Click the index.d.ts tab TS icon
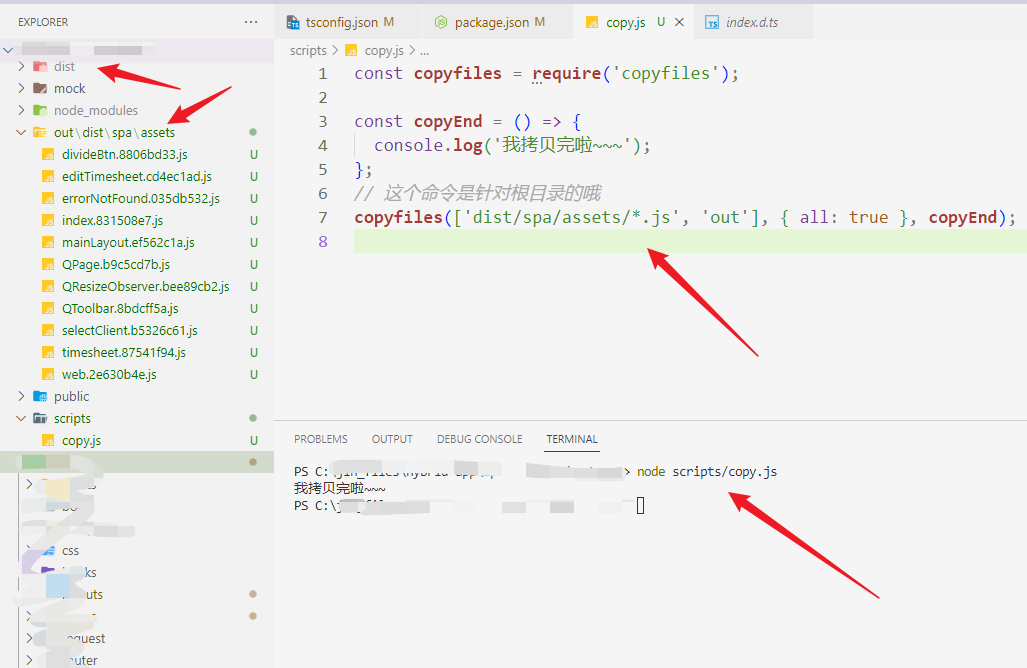The image size is (1027, 668). tap(712, 23)
